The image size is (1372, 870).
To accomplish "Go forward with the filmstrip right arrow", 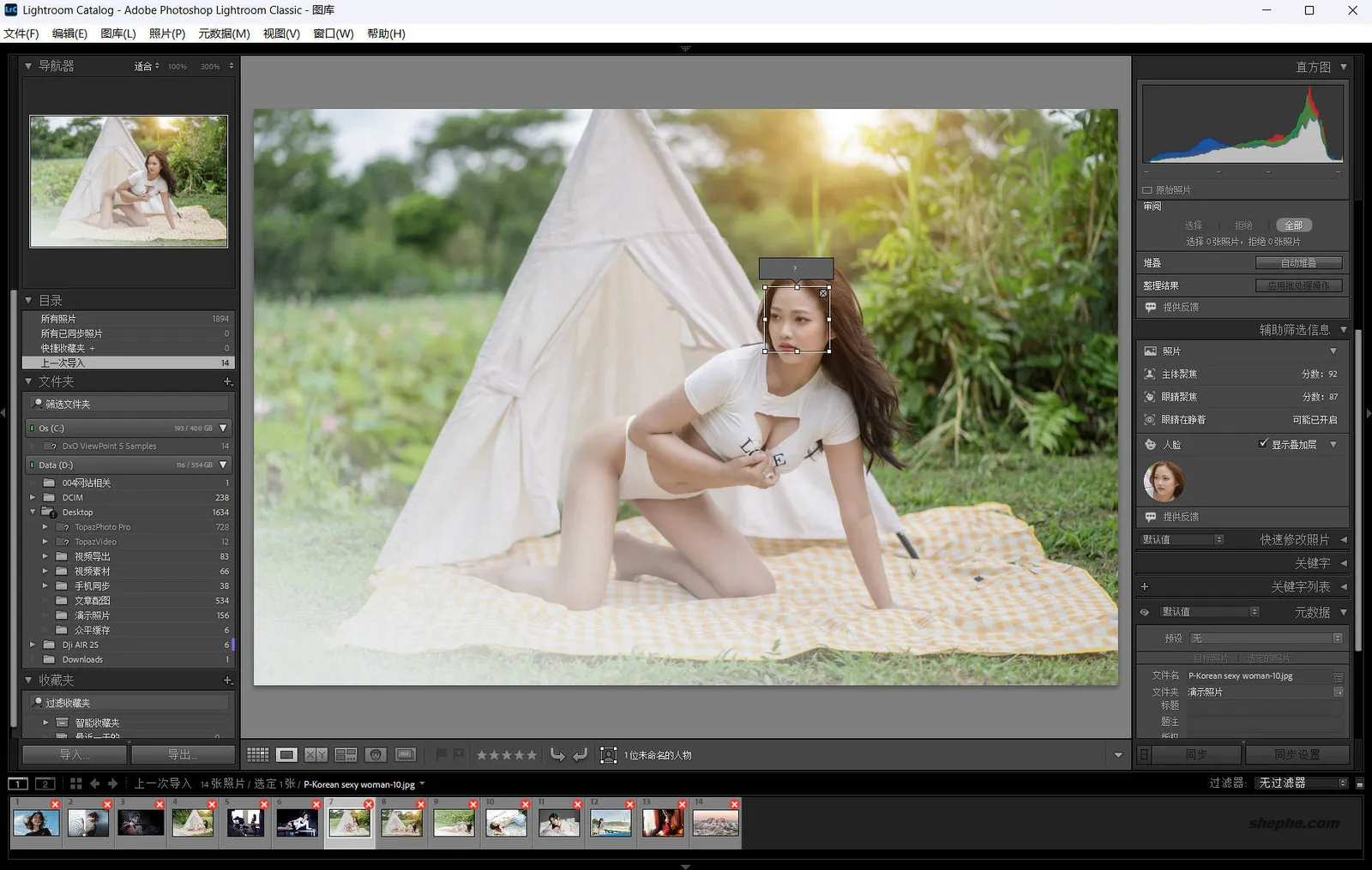I will (x=112, y=783).
